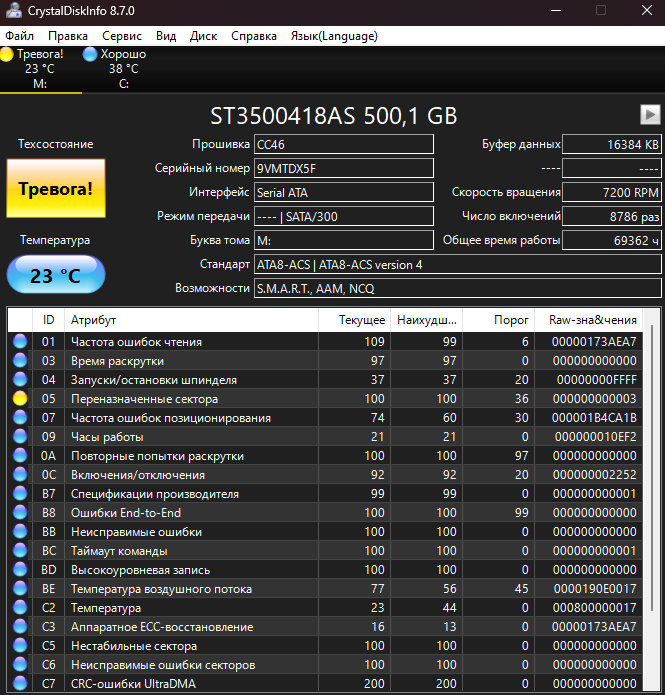Click the Raw-значения column header
665x695 pixels.
point(588,320)
